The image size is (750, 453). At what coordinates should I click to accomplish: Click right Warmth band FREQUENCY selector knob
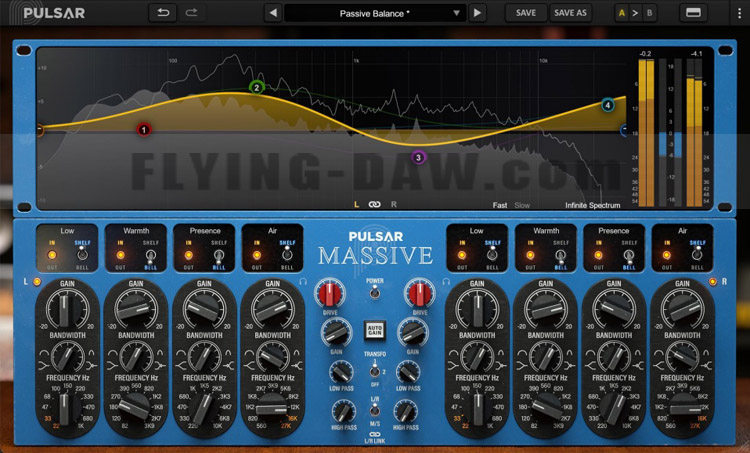pyautogui.click(x=546, y=408)
